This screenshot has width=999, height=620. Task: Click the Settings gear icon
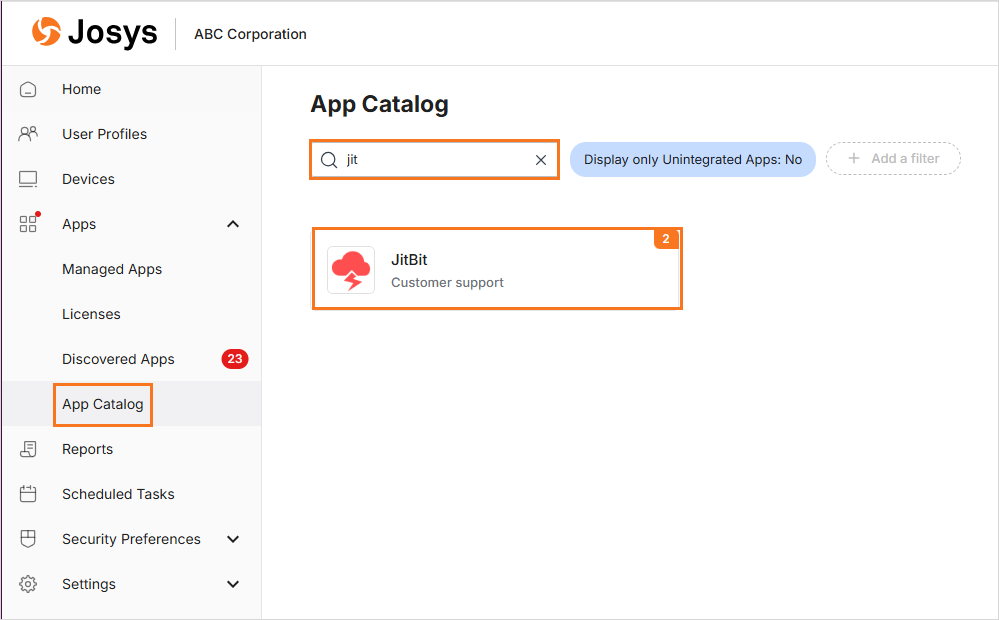click(28, 584)
